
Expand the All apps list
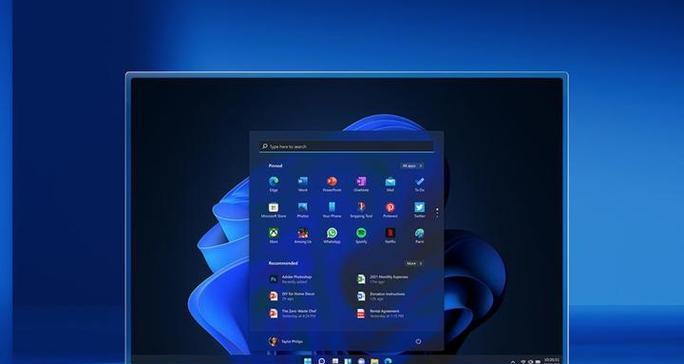[x=412, y=166]
